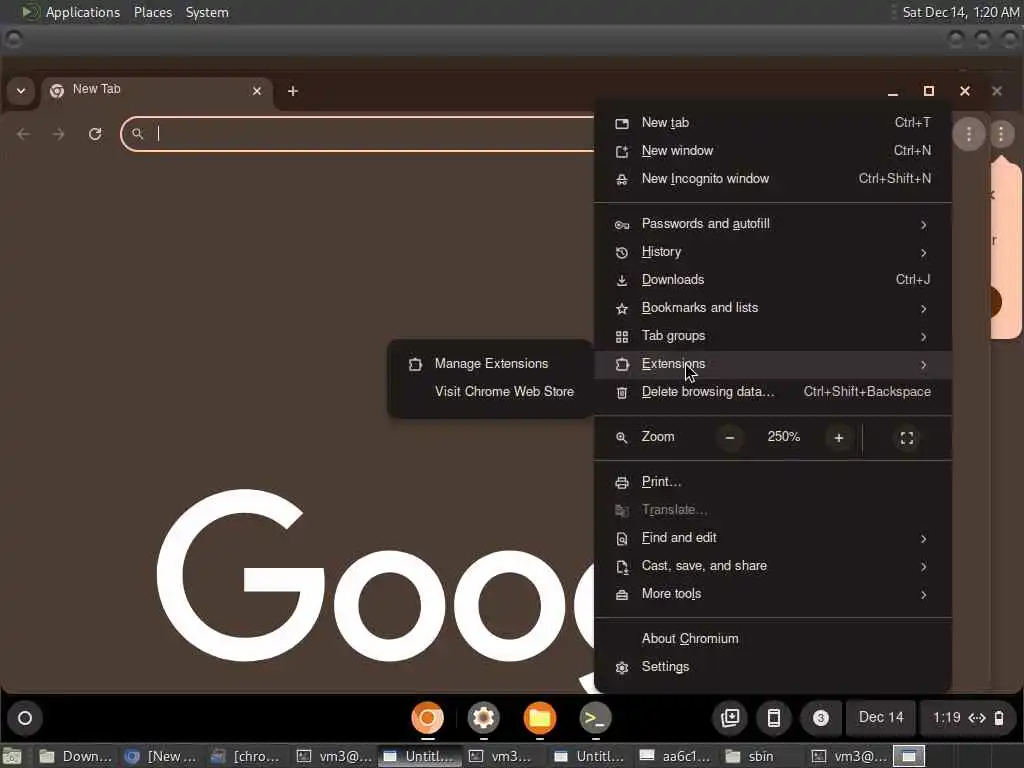The image size is (1024, 768).
Task: Click the outer three-dot menu icon
Action: tap(1000, 135)
